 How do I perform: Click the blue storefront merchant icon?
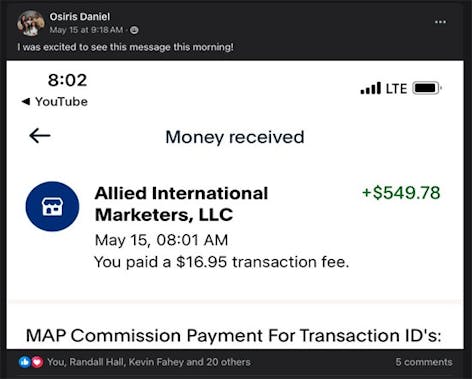(52, 206)
